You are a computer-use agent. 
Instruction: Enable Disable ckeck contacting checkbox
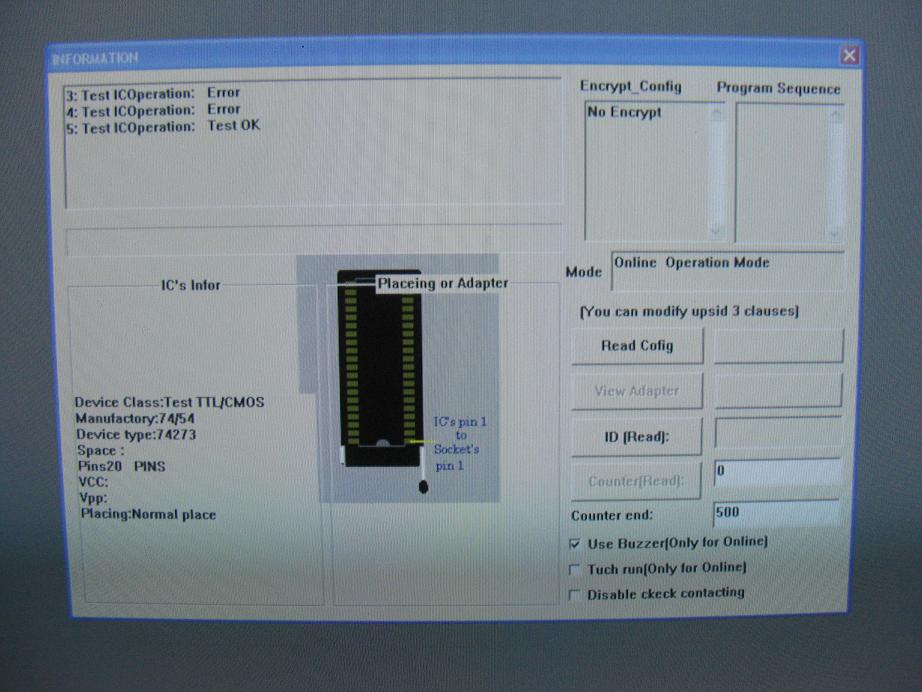[x=574, y=594]
